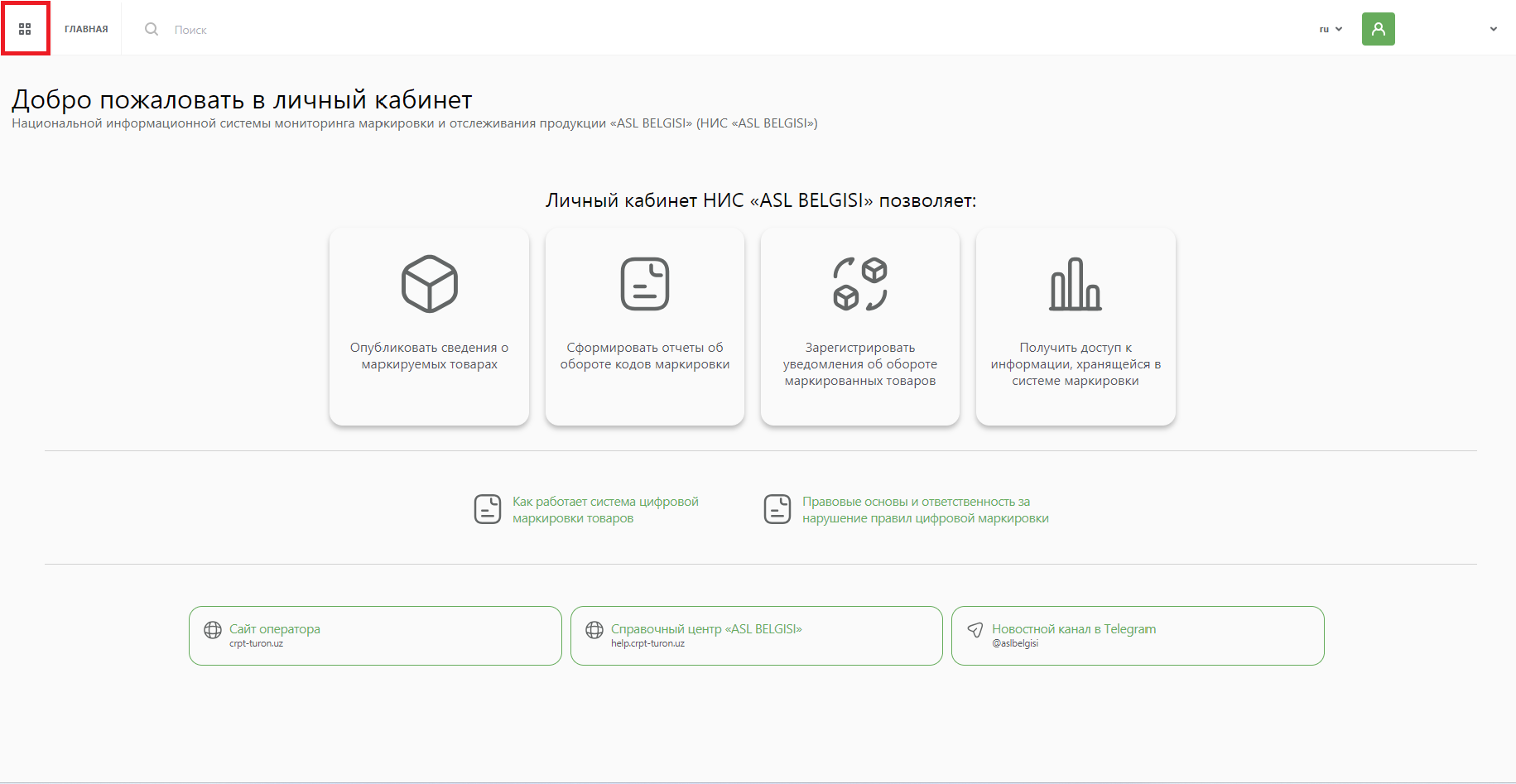Click the cube icon for publishing goods info
1516x784 pixels.
pyautogui.click(x=429, y=284)
